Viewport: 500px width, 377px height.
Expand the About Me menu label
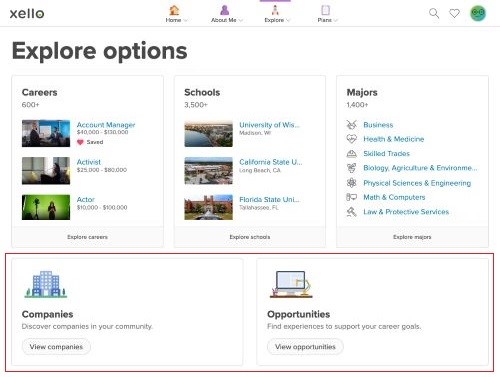point(227,20)
